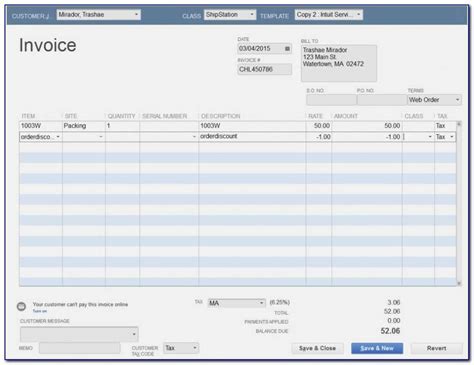The image size is (474, 365).
Task: Click the DESCRIPTION column header
Action: 221,116
